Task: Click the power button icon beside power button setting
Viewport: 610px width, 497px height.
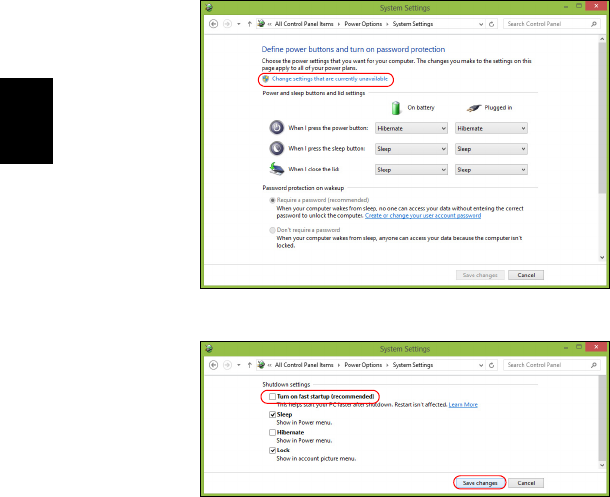Action: (x=277, y=128)
